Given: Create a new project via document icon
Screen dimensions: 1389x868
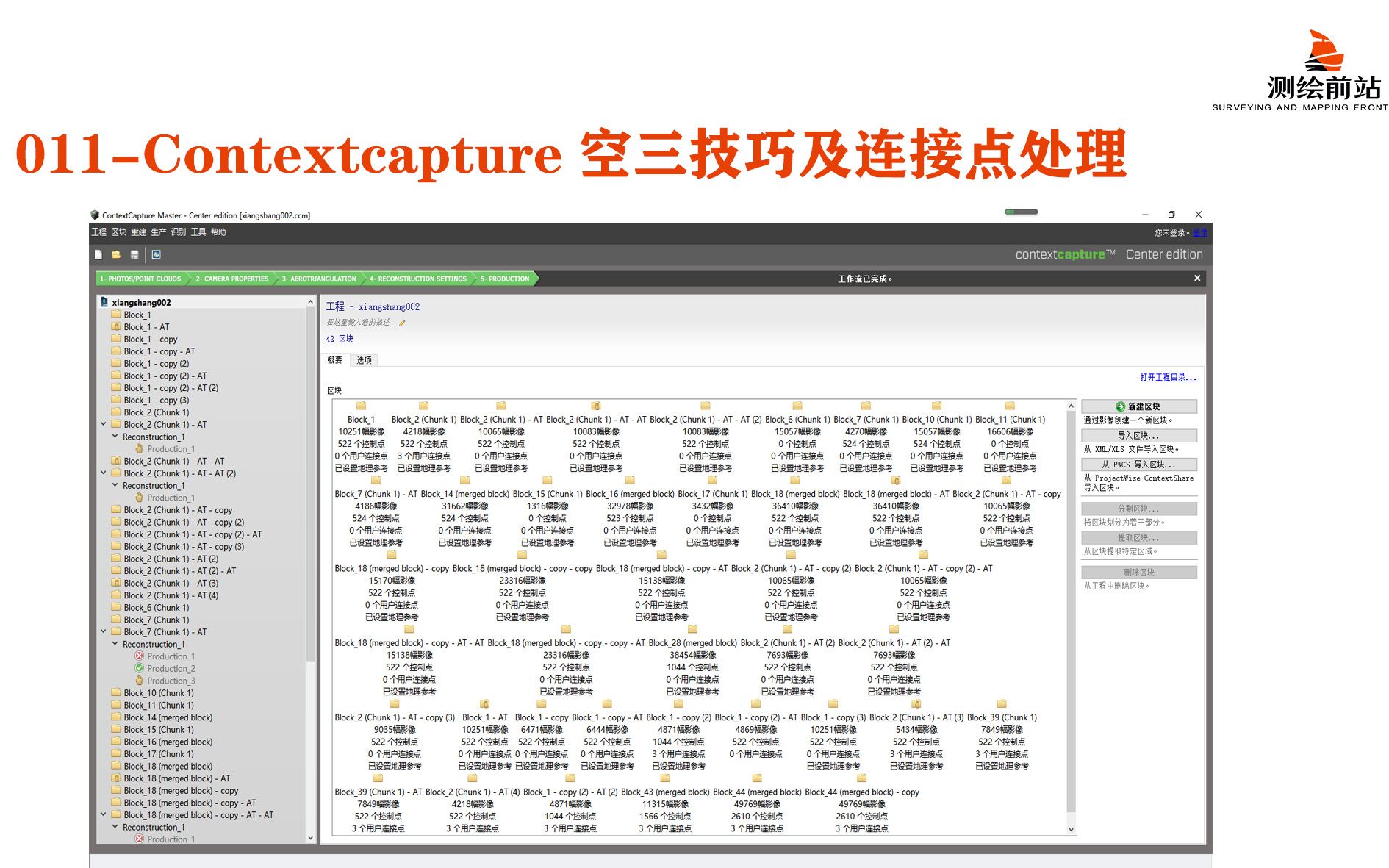Looking at the screenshot, I should 98,254.
